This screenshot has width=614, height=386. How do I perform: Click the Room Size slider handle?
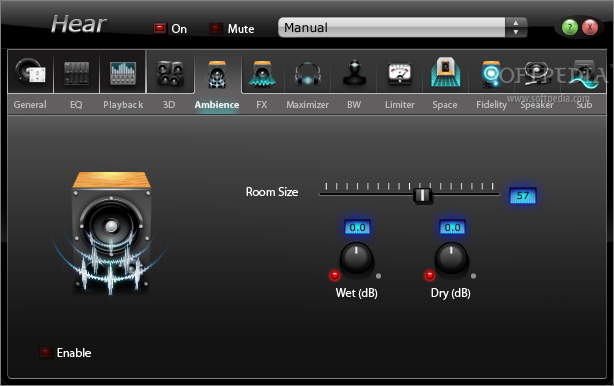[x=423, y=195]
